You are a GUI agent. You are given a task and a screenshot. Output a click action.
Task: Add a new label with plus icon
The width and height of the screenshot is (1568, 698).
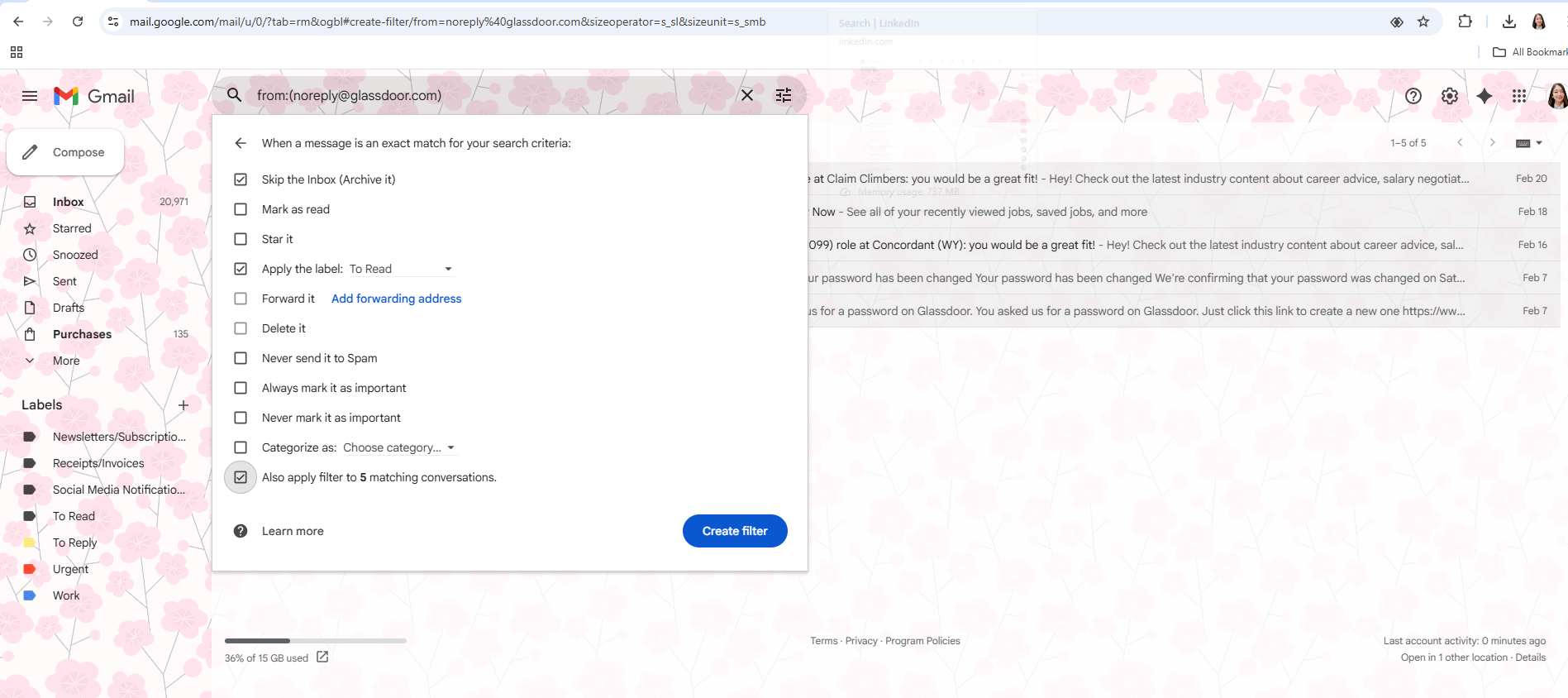point(183,405)
